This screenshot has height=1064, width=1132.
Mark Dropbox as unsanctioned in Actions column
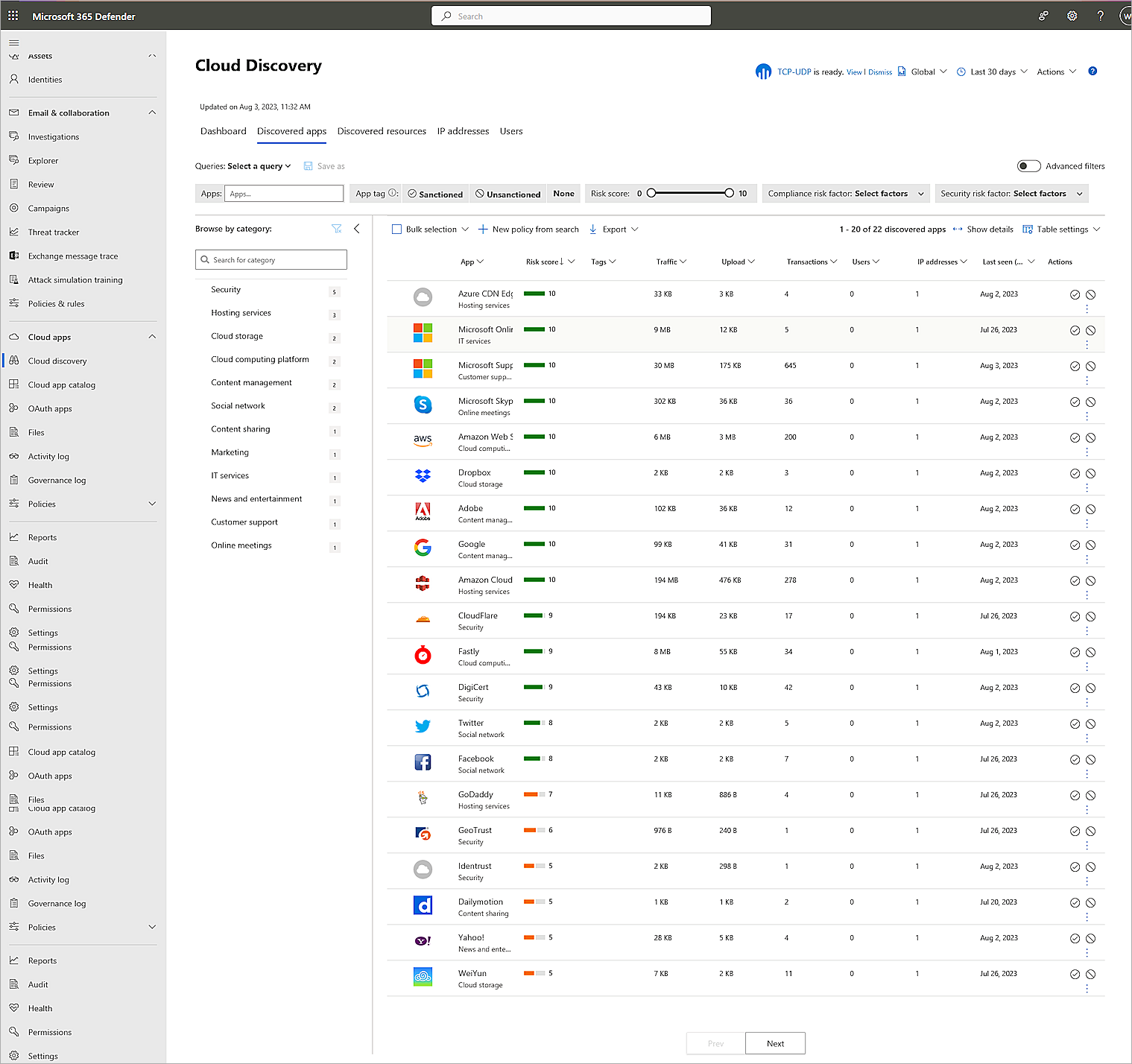[1091, 472]
